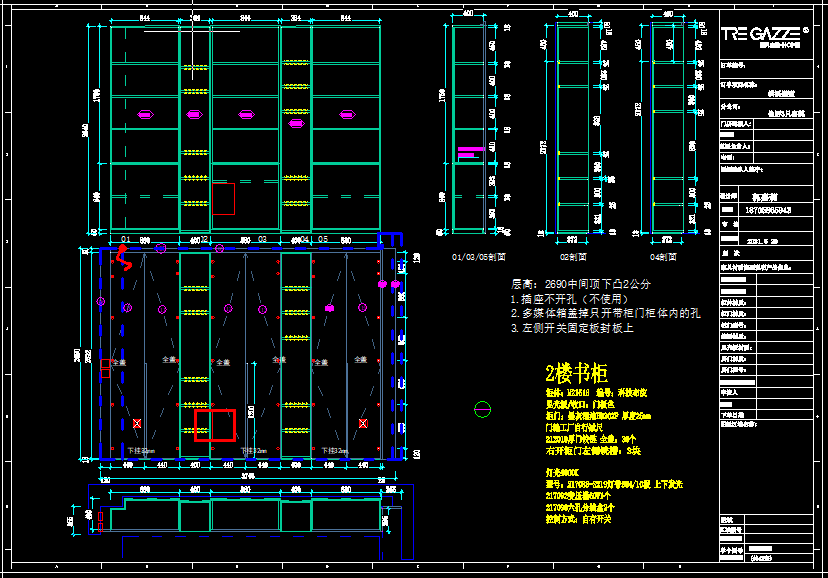The image size is (828, 578).
Task: Select the 控制方式: 自有开关 line
Action: point(578,519)
